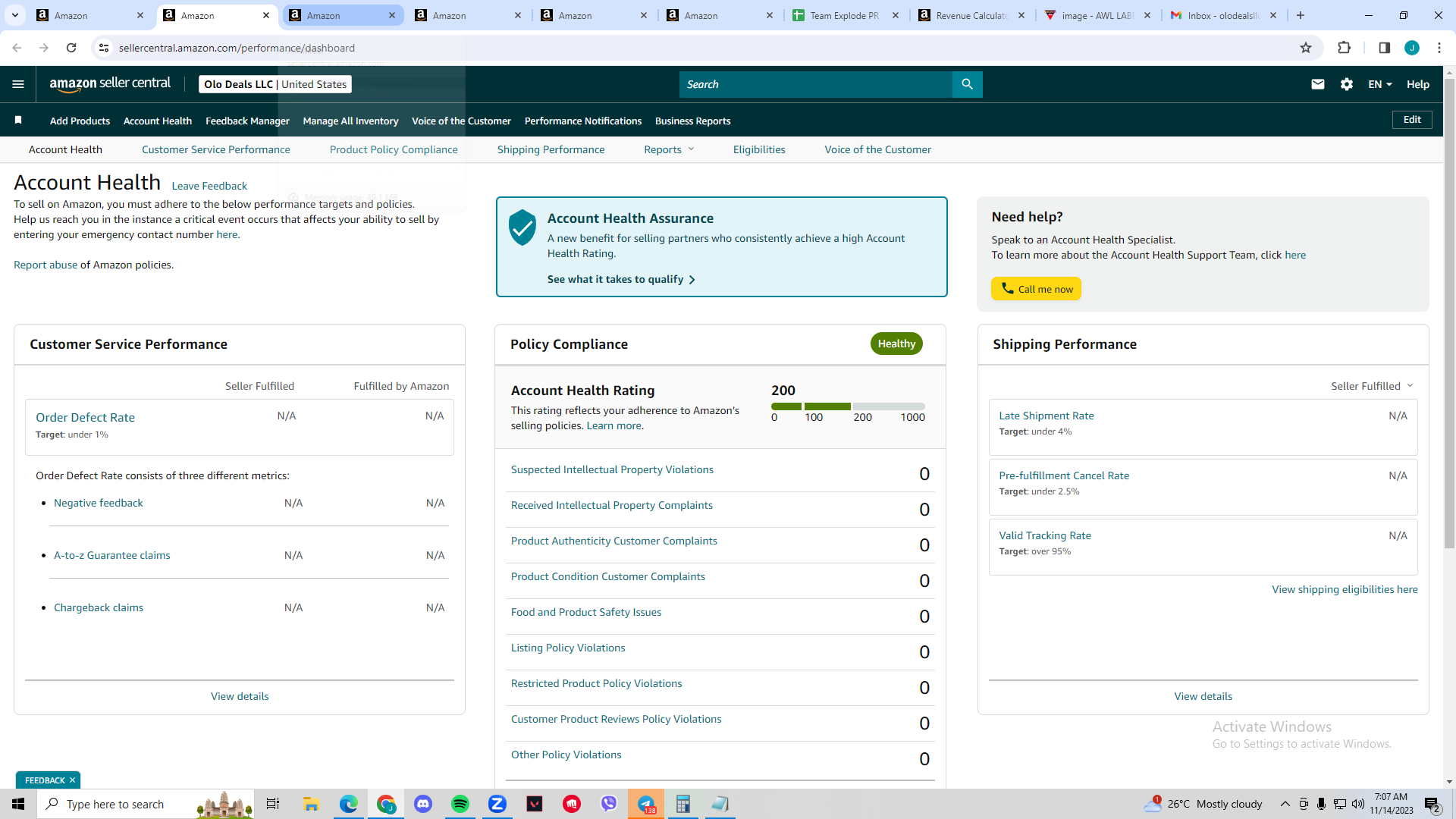Click the Call me now button

[x=1036, y=289]
